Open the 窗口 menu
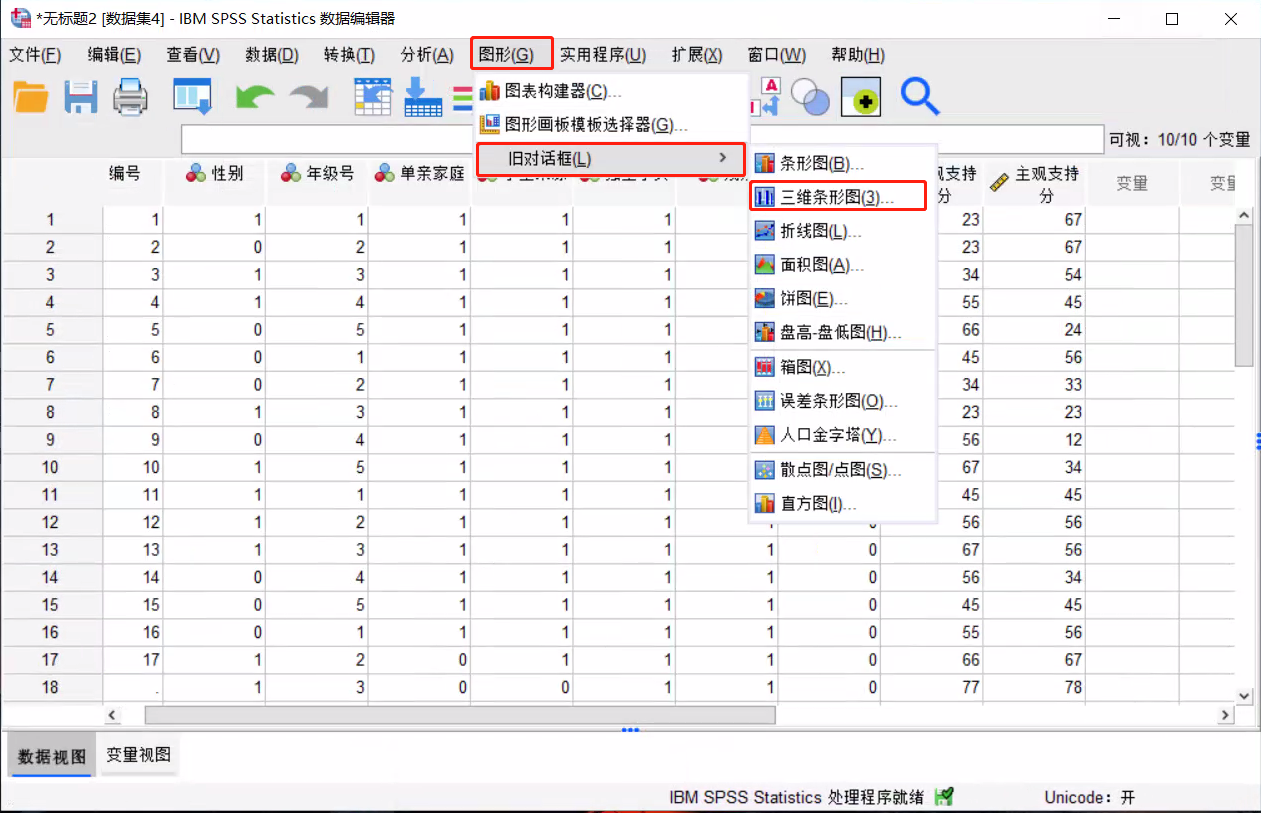 click(776, 55)
